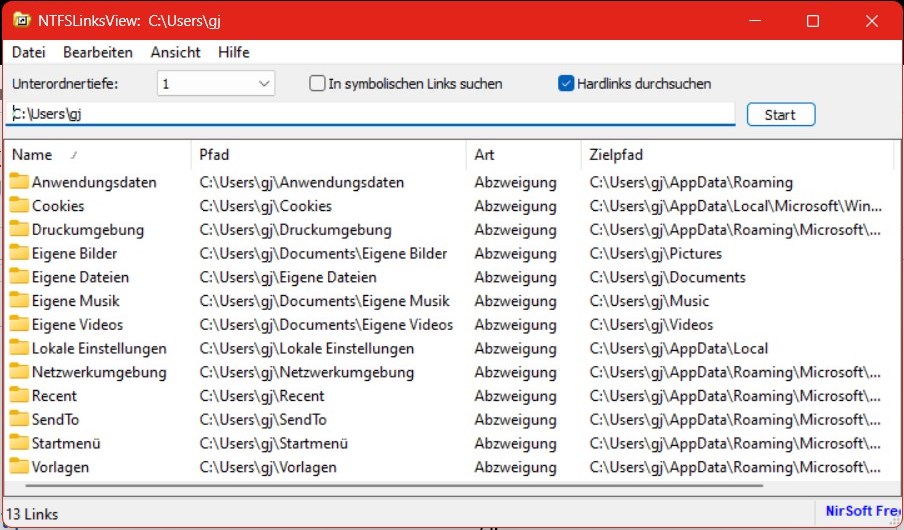
Task: Click the folder icon beside Recent
Action: pyautogui.click(x=19, y=394)
